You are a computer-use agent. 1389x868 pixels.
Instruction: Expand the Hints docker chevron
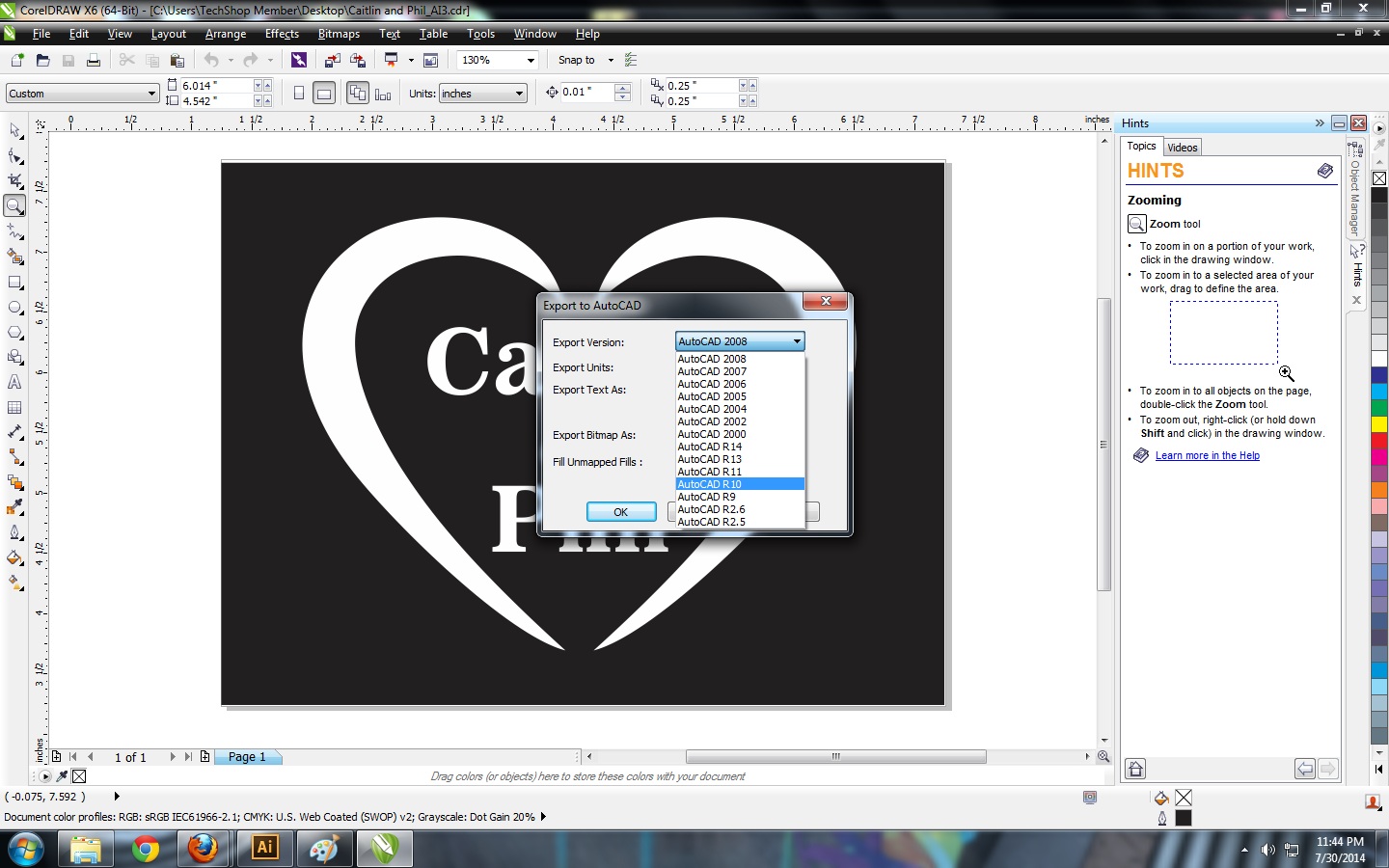1320,123
